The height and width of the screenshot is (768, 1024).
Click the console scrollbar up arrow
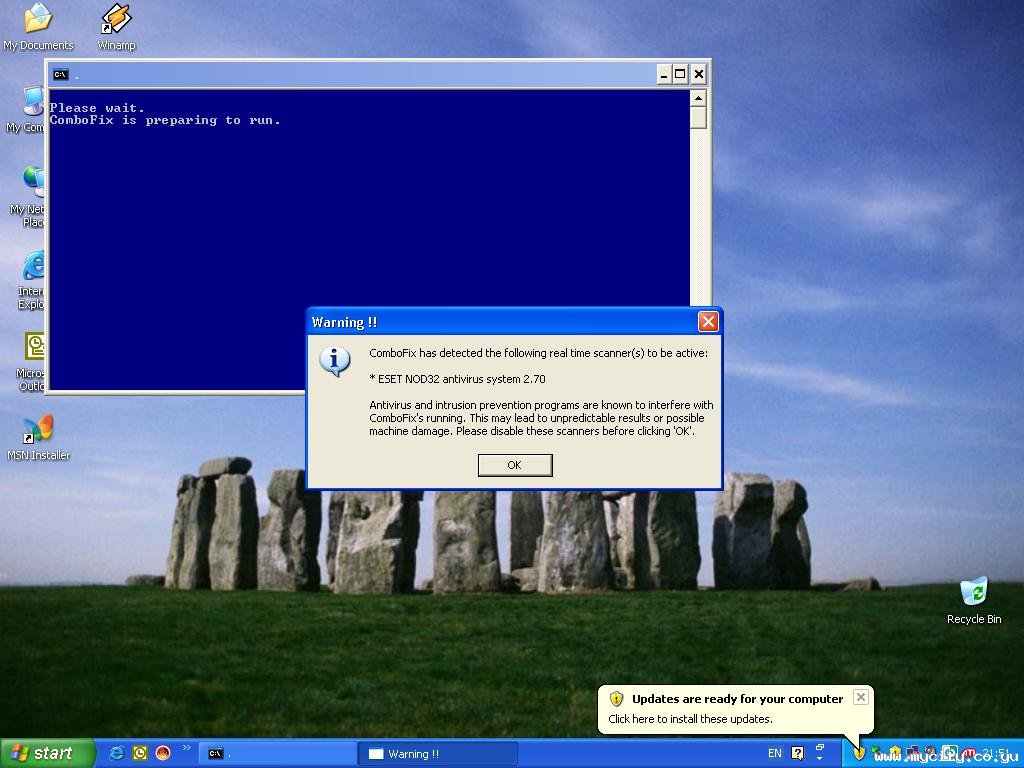(x=698, y=98)
